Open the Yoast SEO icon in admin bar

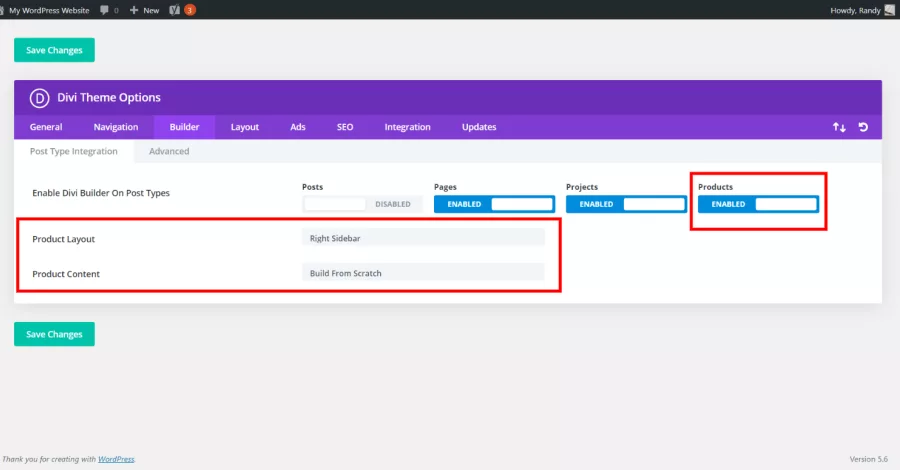[x=174, y=10]
